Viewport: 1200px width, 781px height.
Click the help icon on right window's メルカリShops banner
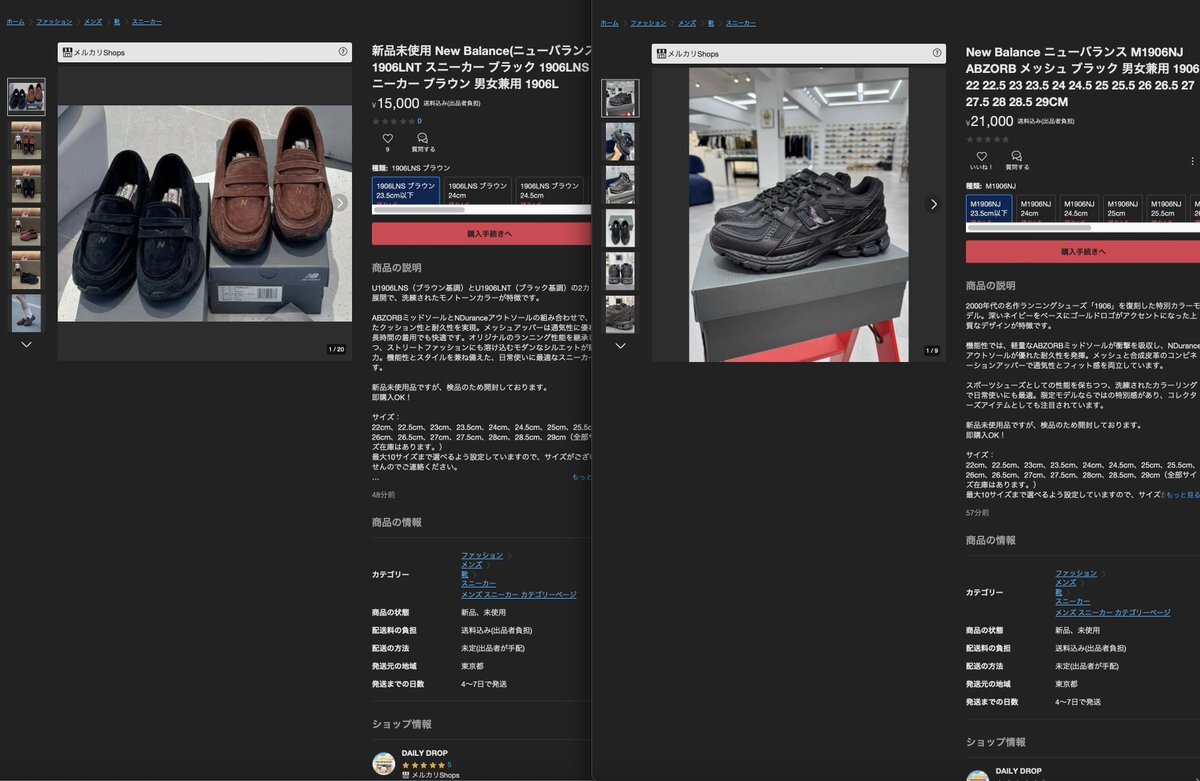[x=936, y=53]
